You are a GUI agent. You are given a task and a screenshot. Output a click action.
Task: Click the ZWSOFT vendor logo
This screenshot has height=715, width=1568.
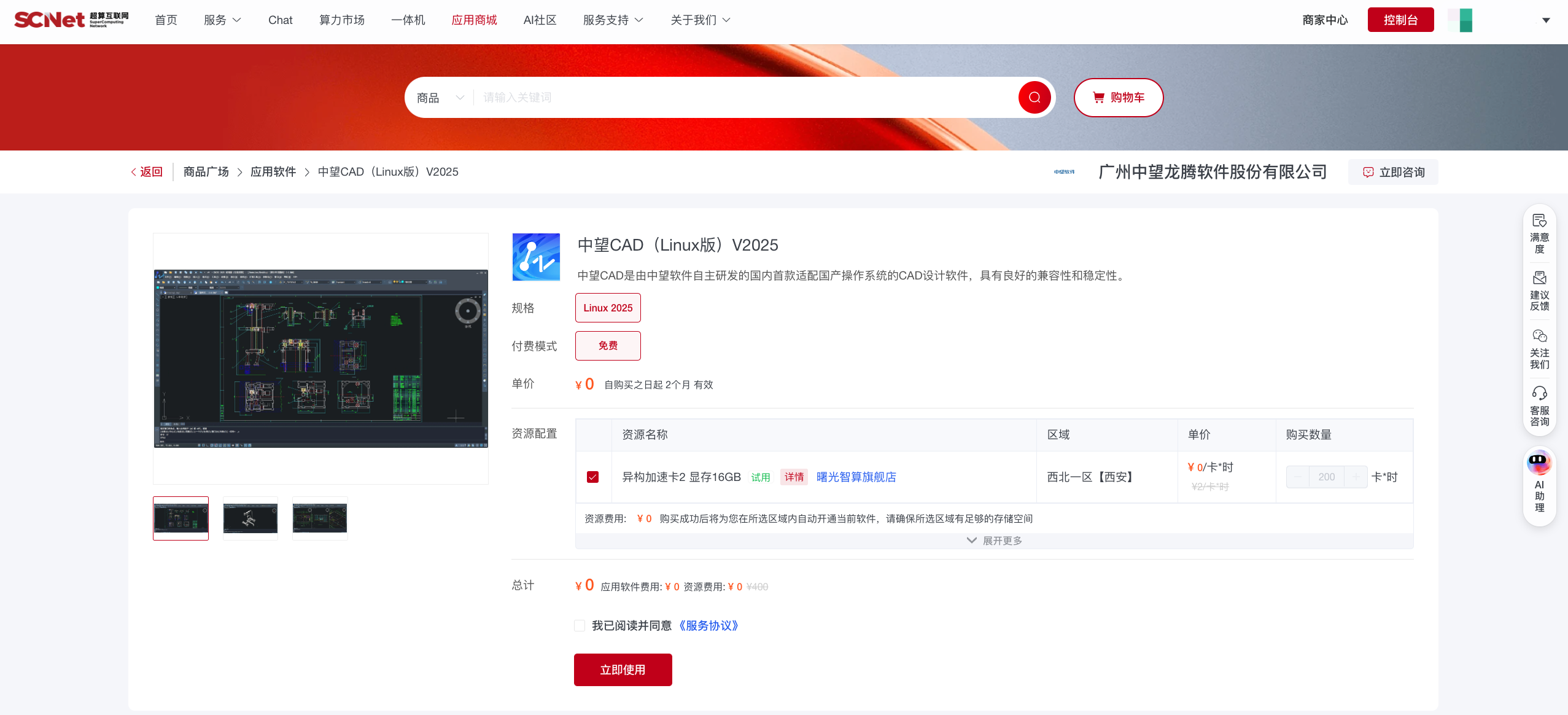pos(1065,172)
